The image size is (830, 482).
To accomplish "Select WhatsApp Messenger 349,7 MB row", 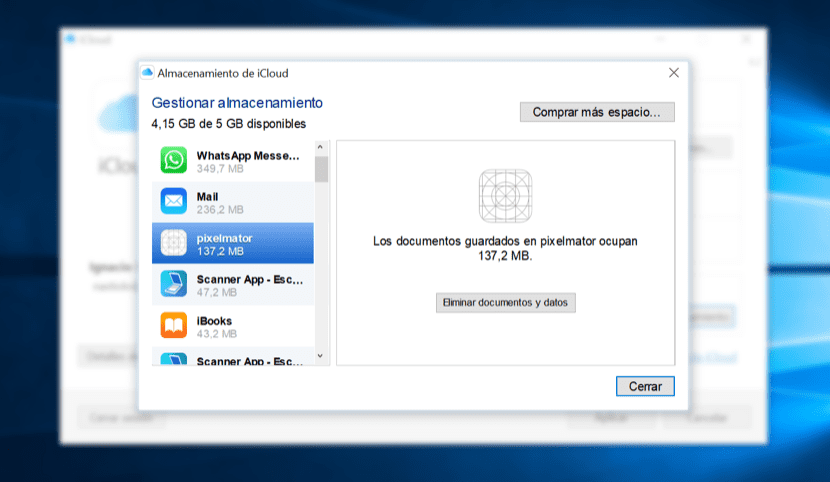I will 233,161.
